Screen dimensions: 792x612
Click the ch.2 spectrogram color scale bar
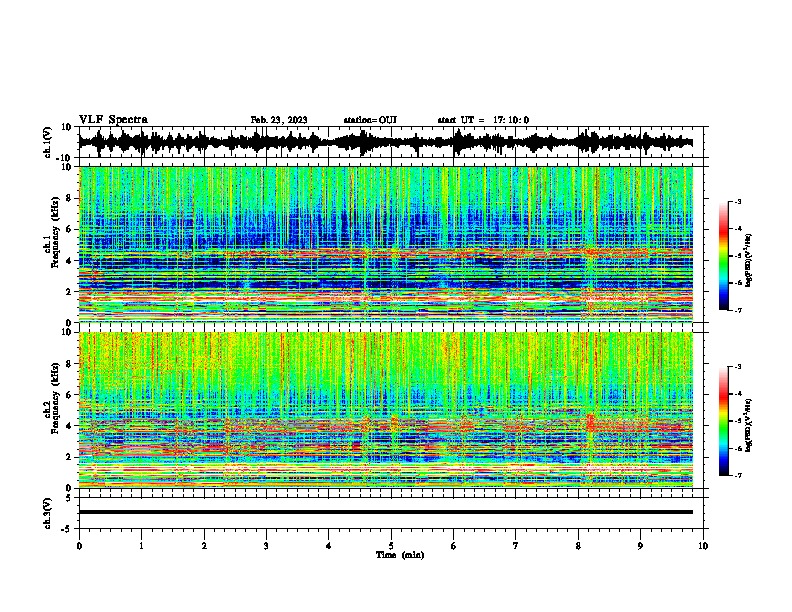coord(723,421)
